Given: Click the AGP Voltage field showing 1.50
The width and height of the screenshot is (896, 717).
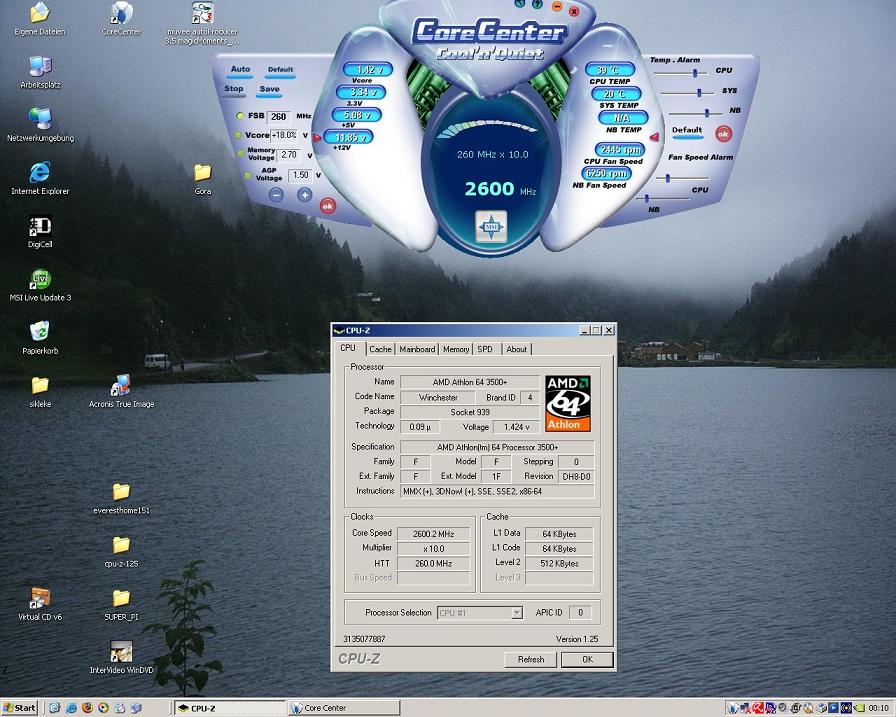Looking at the screenshot, I should pos(301,175).
